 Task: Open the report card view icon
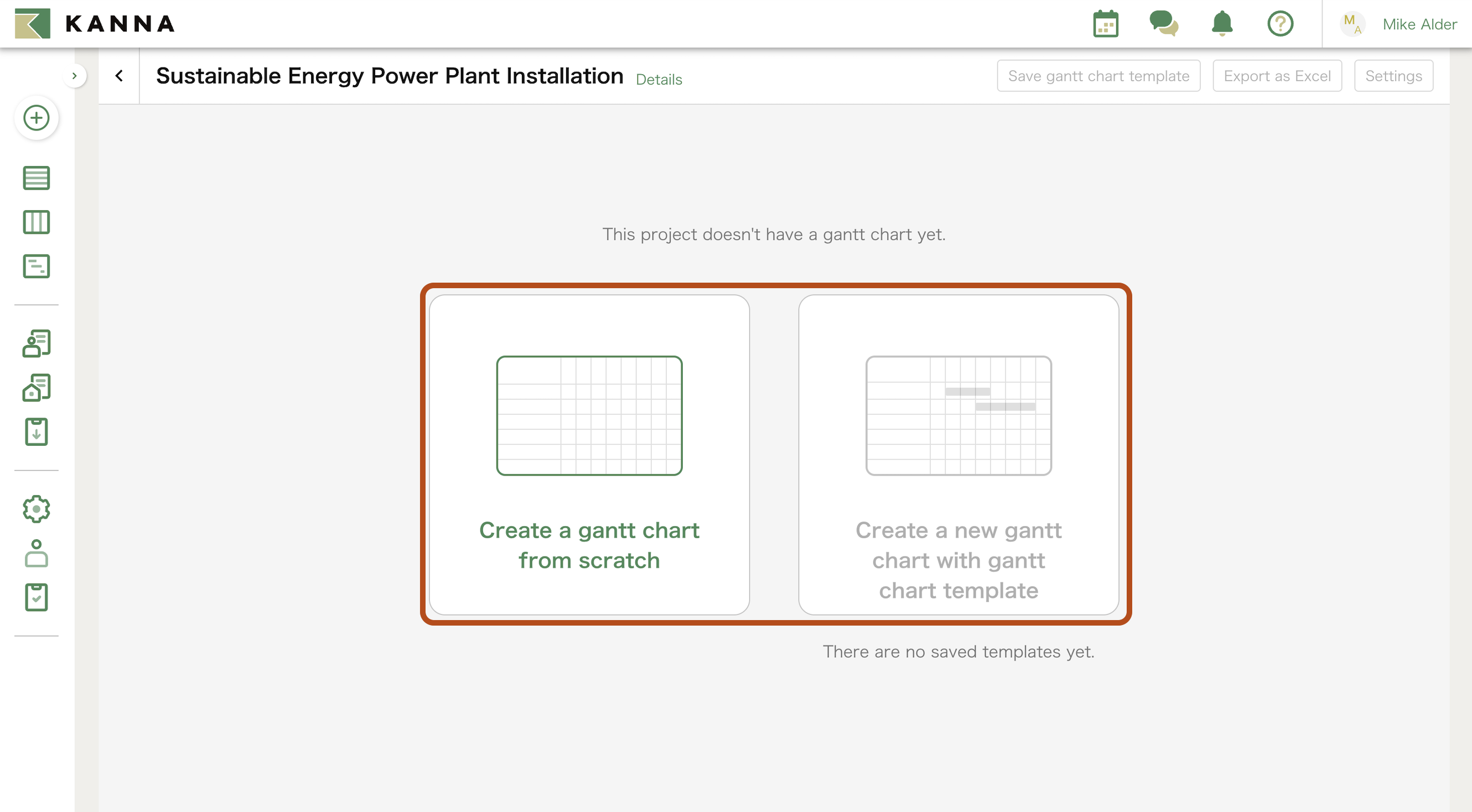(x=36, y=266)
